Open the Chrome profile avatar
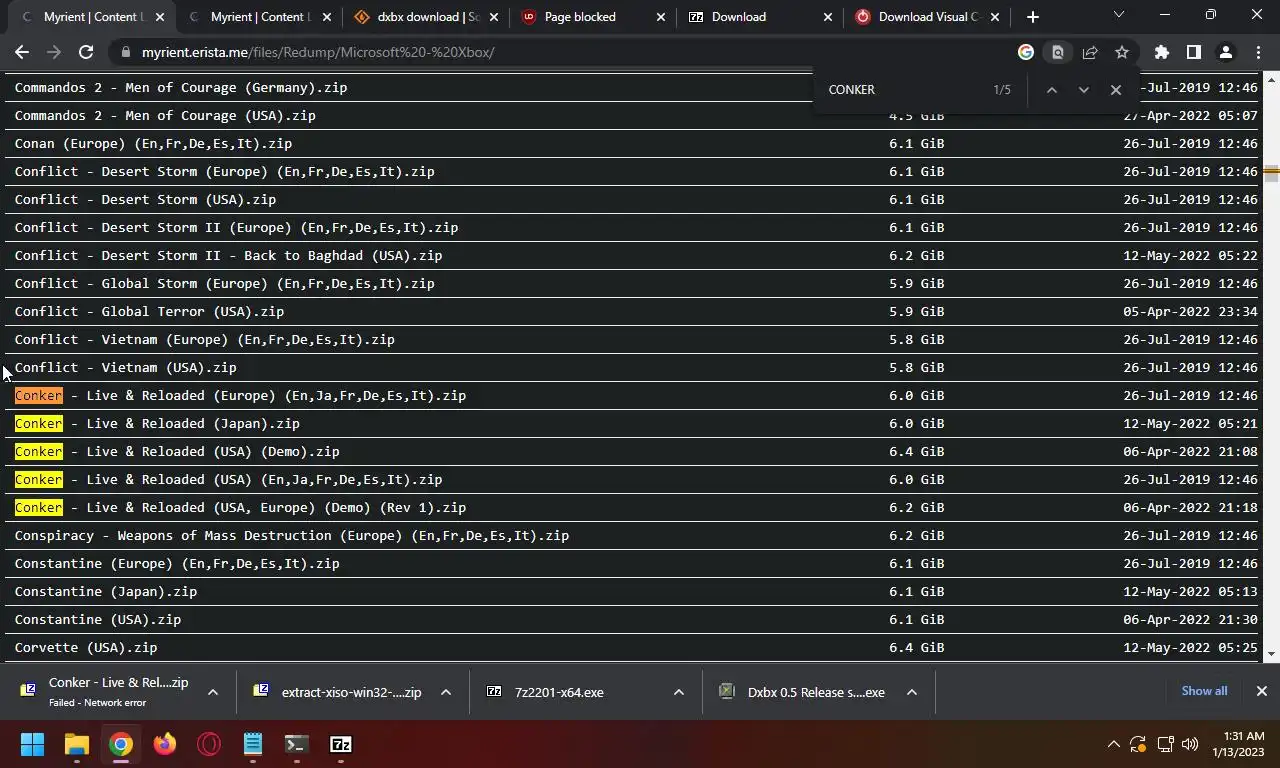 tap(1225, 52)
